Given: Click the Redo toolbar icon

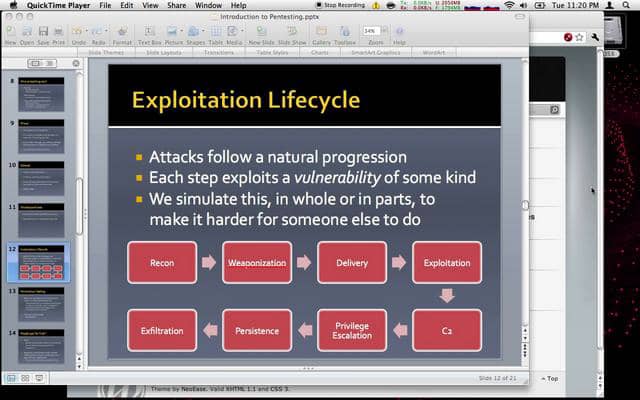Looking at the screenshot, I should (x=97, y=31).
